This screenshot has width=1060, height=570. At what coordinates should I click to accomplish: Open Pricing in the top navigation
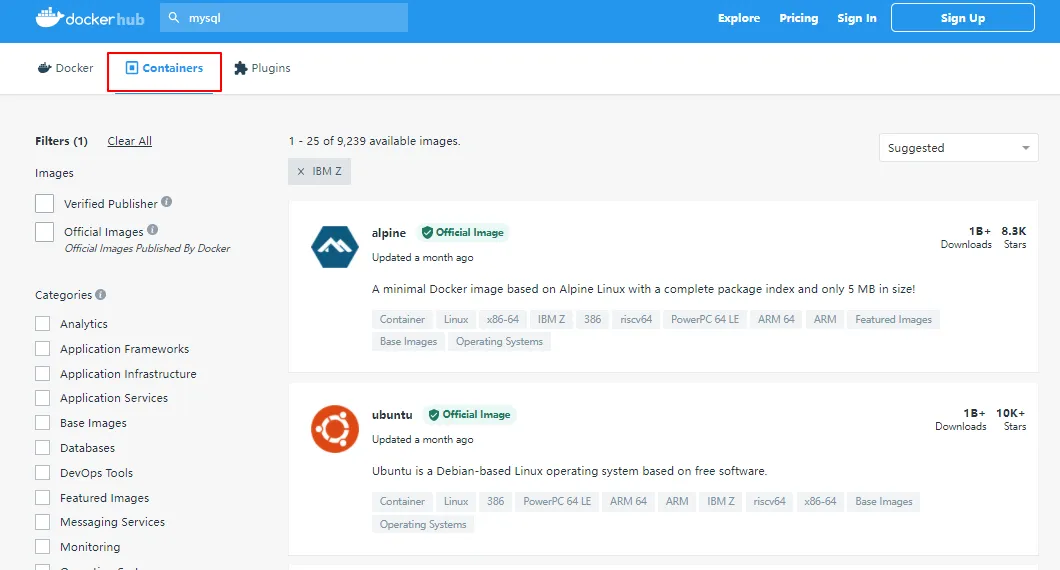[x=798, y=18]
